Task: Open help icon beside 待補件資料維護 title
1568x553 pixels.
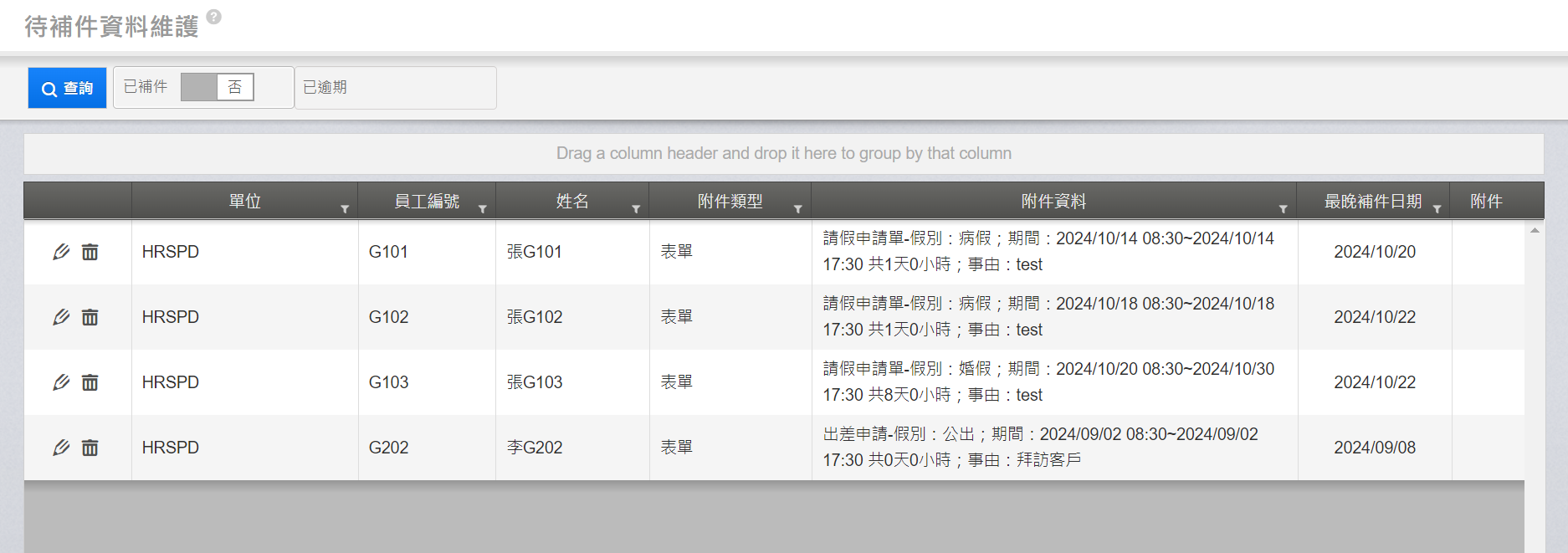Action: [x=214, y=17]
